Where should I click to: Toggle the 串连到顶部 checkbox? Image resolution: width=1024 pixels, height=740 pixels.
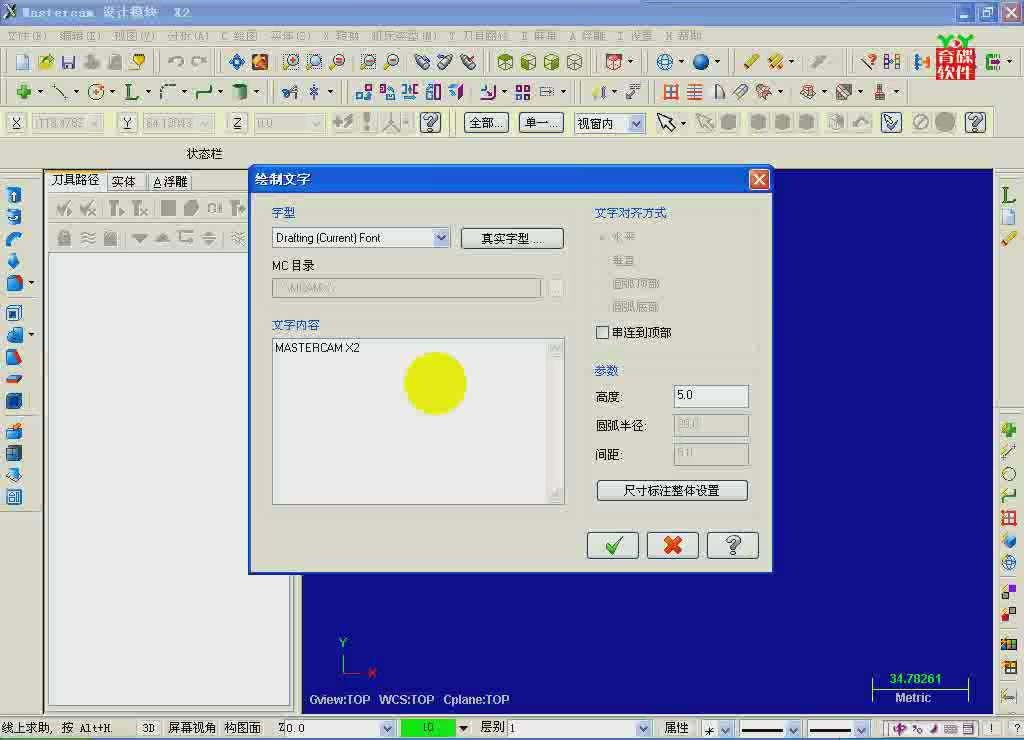click(602, 332)
